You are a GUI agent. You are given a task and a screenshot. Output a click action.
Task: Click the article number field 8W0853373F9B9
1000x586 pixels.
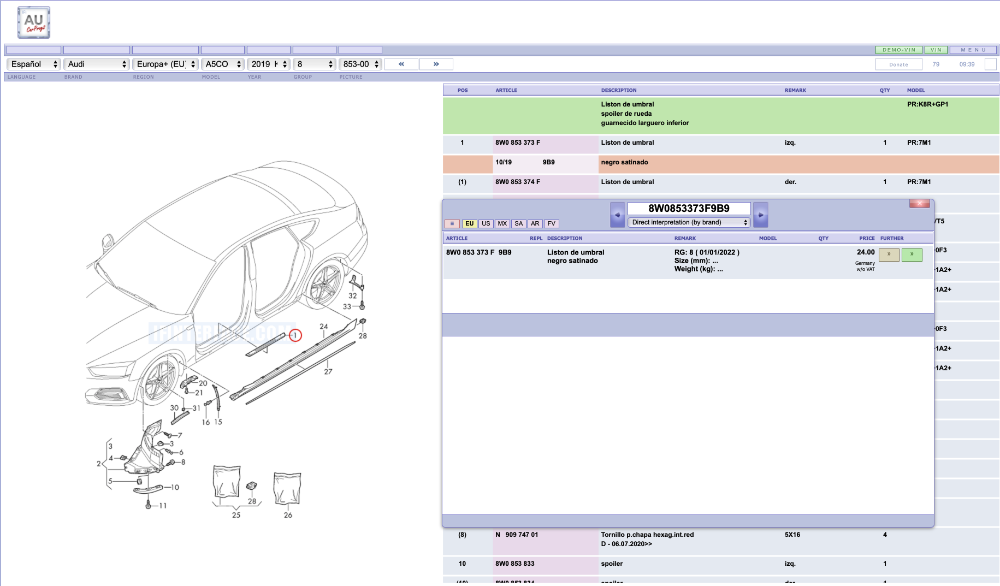click(x=689, y=209)
